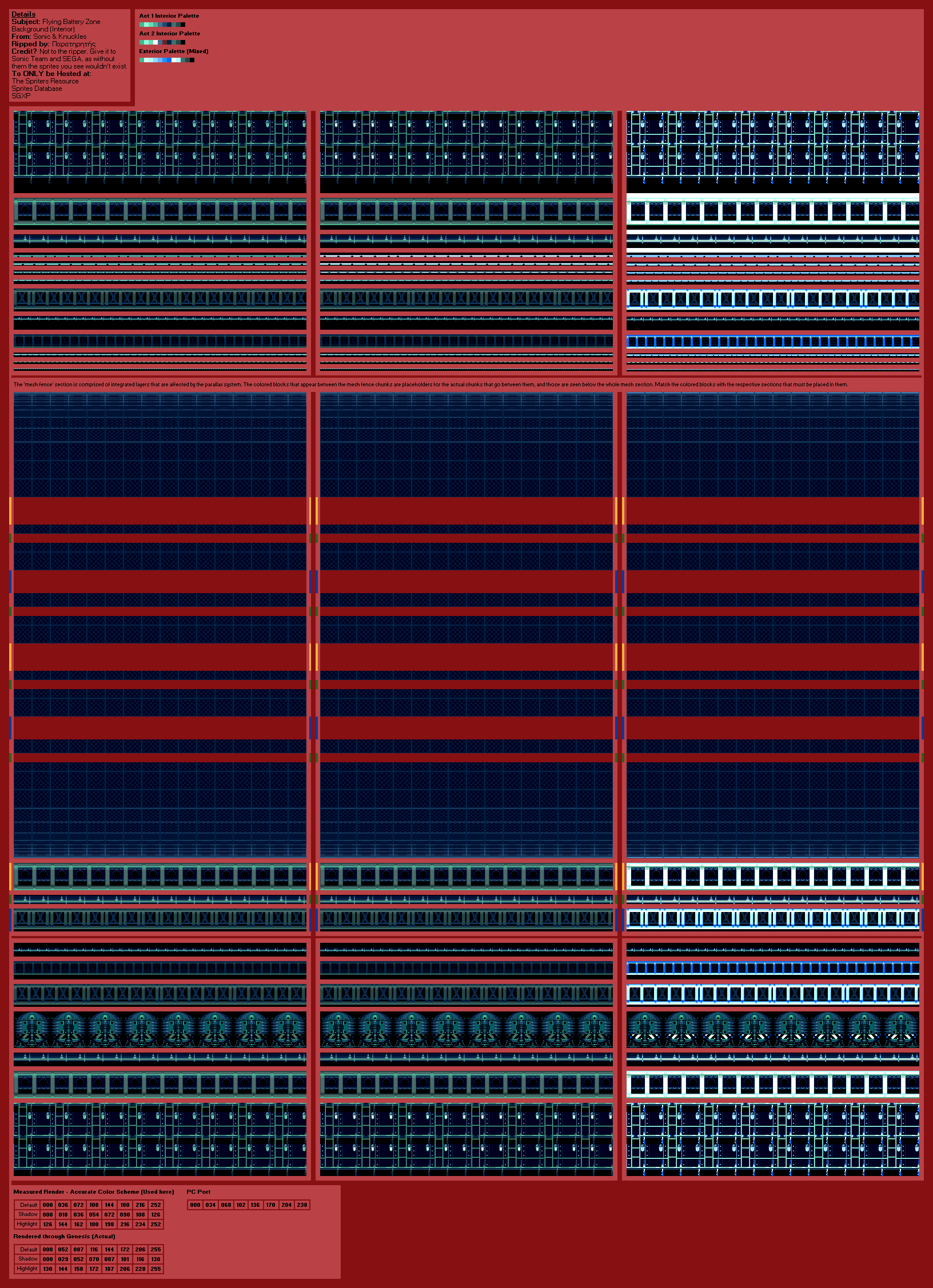The height and width of the screenshot is (1288, 933).
Task: Pick the dark red swatch in Act 2 Interior Palette
Action: point(165,42)
